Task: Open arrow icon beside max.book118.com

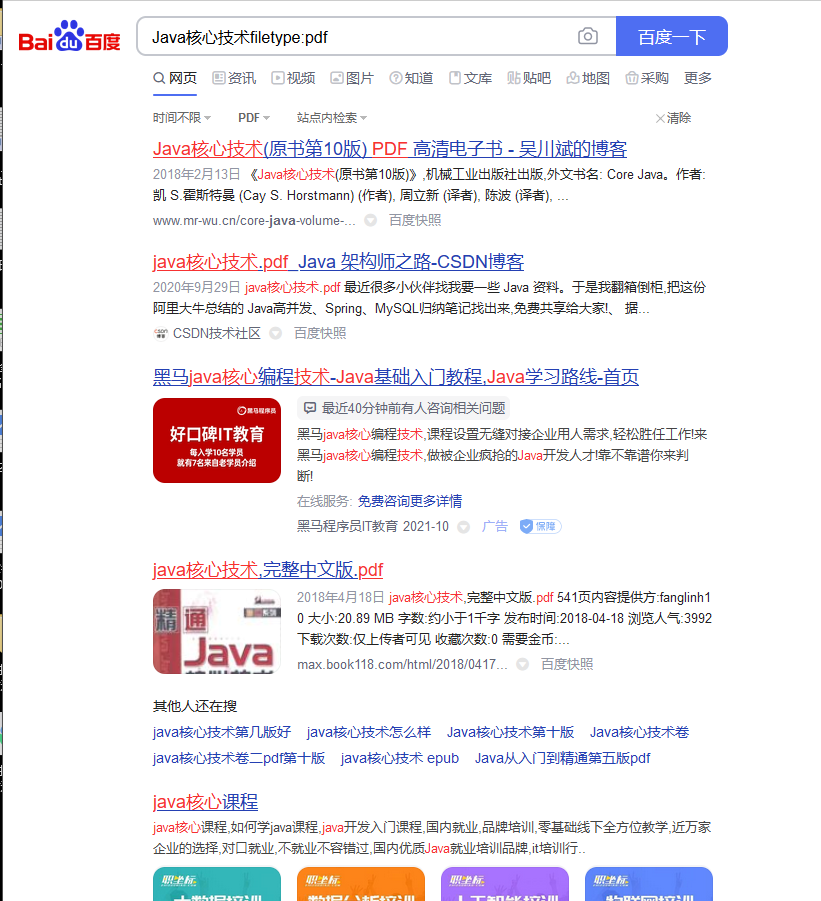Action: point(522,664)
